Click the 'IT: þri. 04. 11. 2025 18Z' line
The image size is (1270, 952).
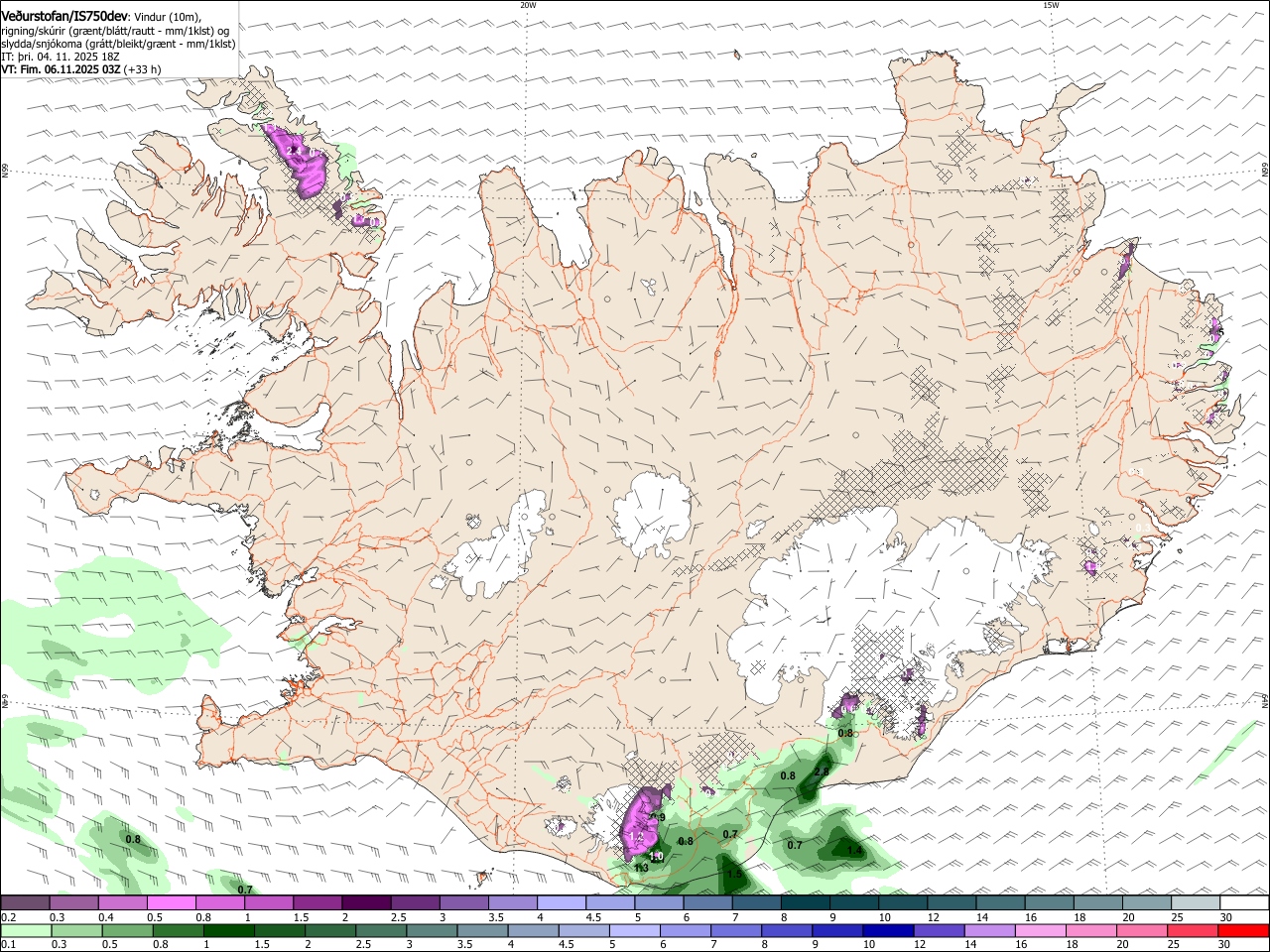tap(61, 57)
